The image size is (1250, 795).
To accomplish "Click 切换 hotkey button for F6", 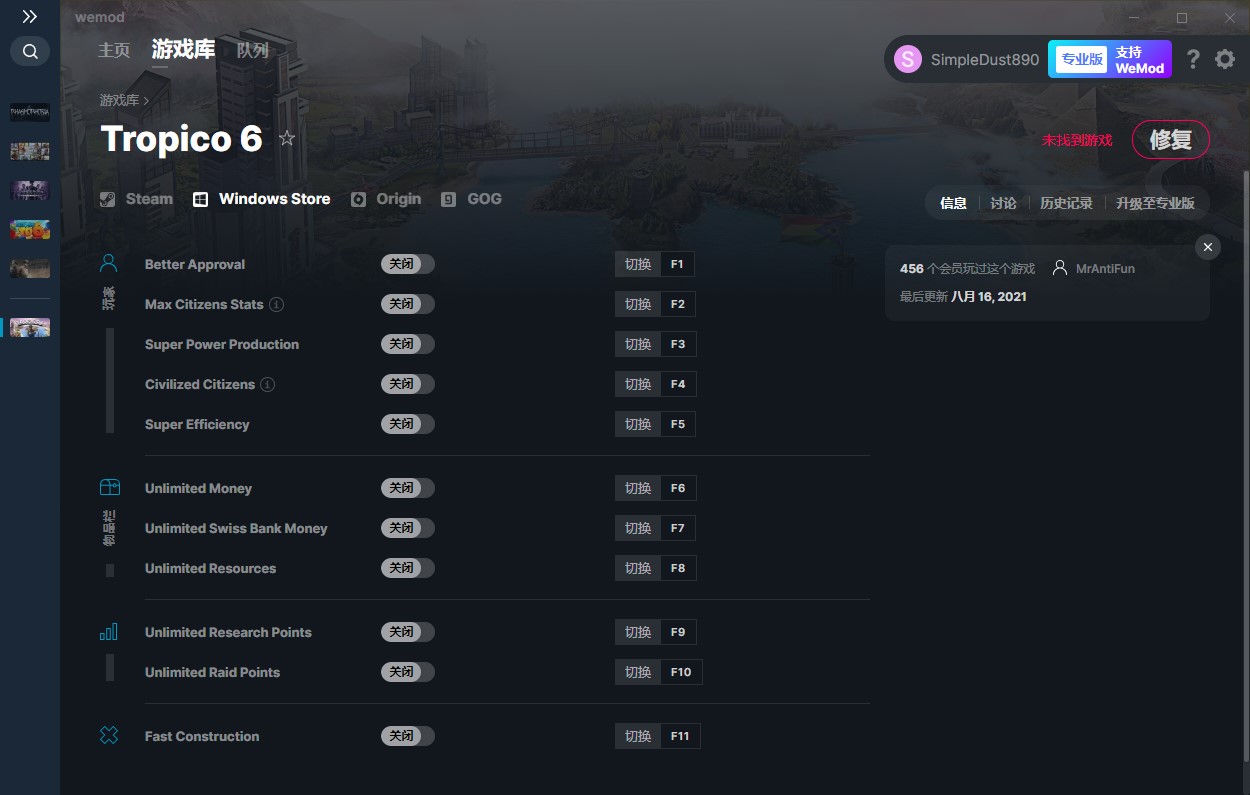I will pyautogui.click(x=638, y=488).
